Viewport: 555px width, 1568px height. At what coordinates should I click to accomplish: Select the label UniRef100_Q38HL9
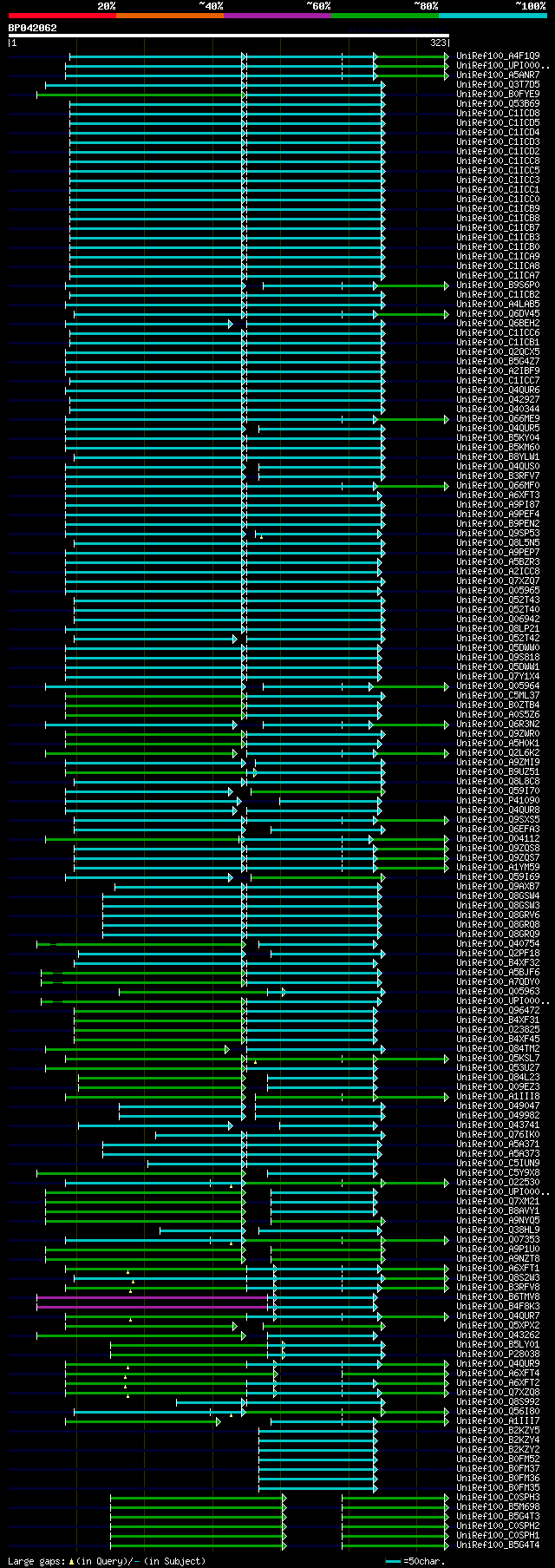point(498,1230)
